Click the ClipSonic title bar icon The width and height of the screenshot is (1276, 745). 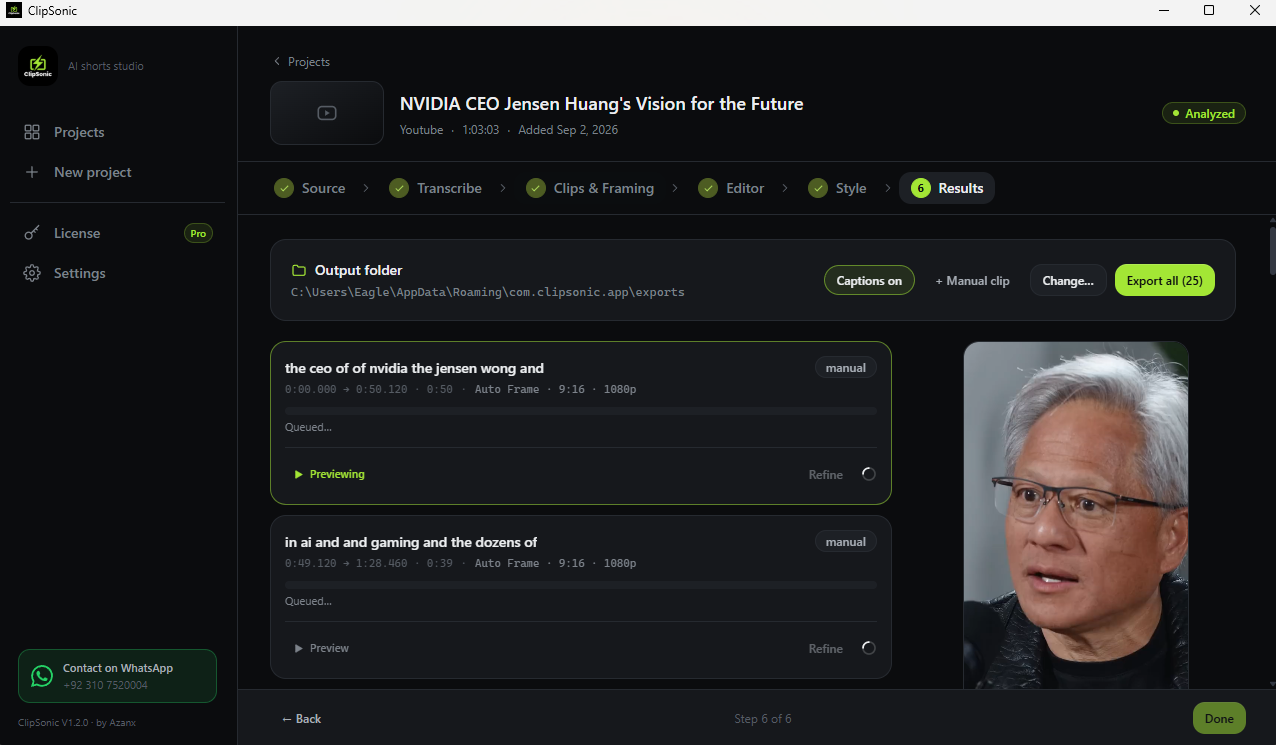13,10
